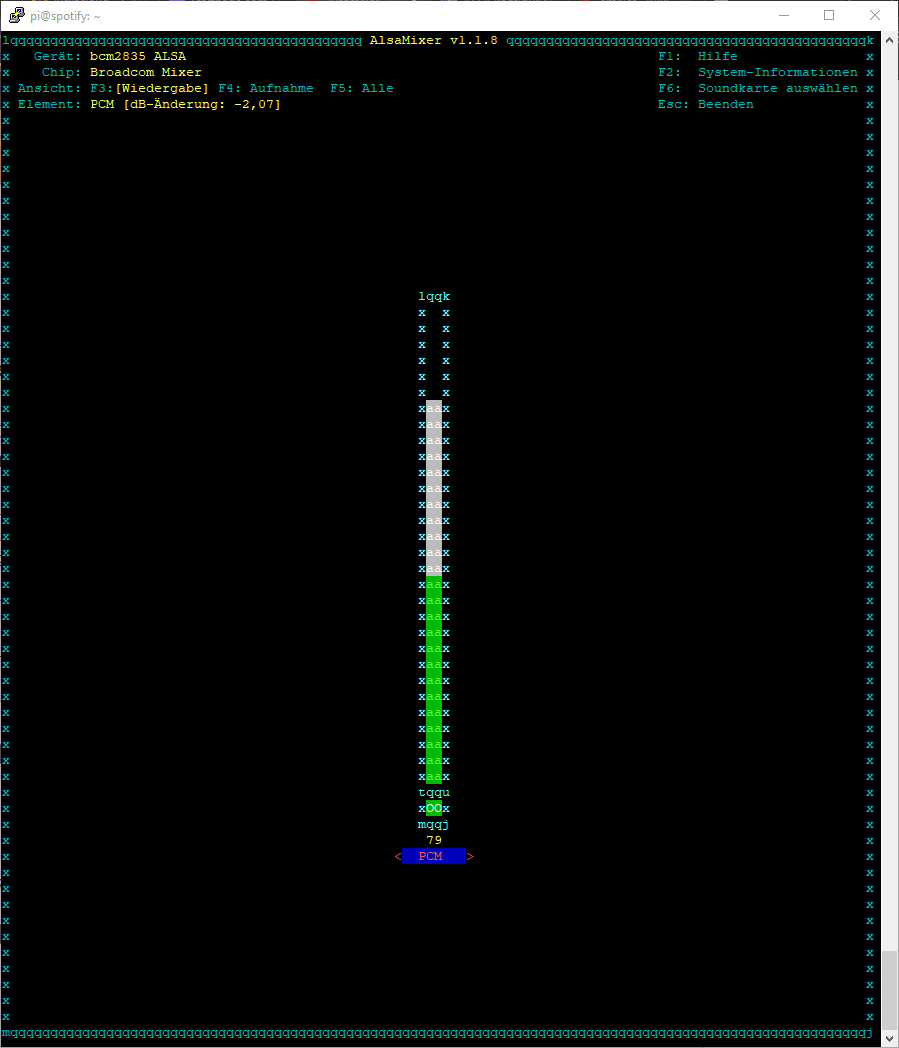Click the green PCM volume bar

click(433, 680)
